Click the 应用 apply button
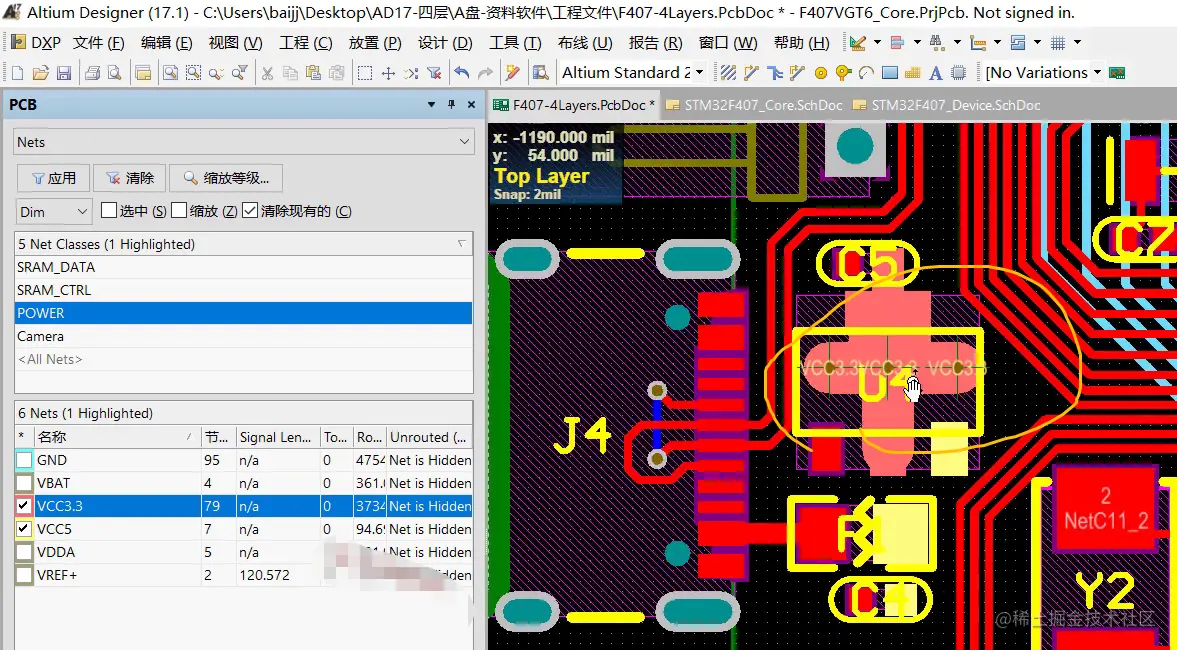1177x650 pixels. click(53, 178)
